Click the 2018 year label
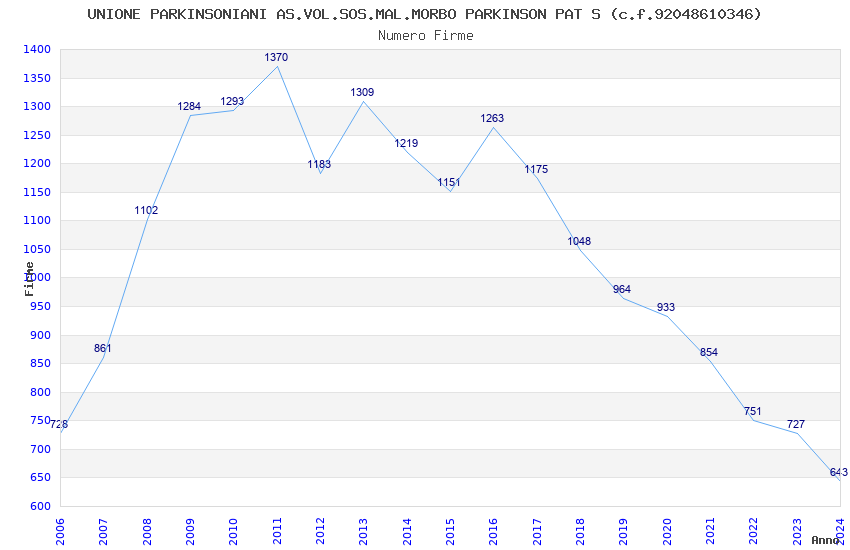Image resolution: width=850 pixels, height=550 pixels. pyautogui.click(x=580, y=532)
